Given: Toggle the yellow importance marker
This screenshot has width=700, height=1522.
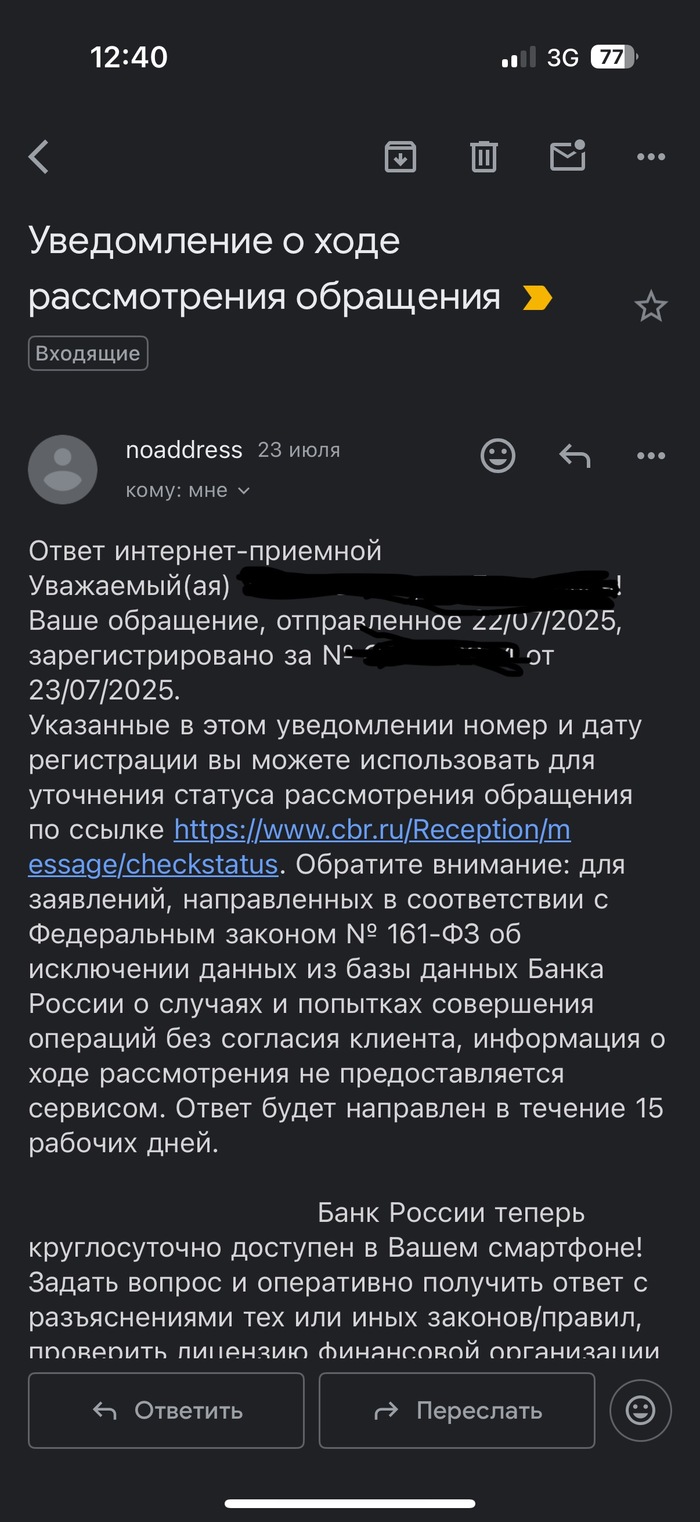Looking at the screenshot, I should tap(537, 298).
